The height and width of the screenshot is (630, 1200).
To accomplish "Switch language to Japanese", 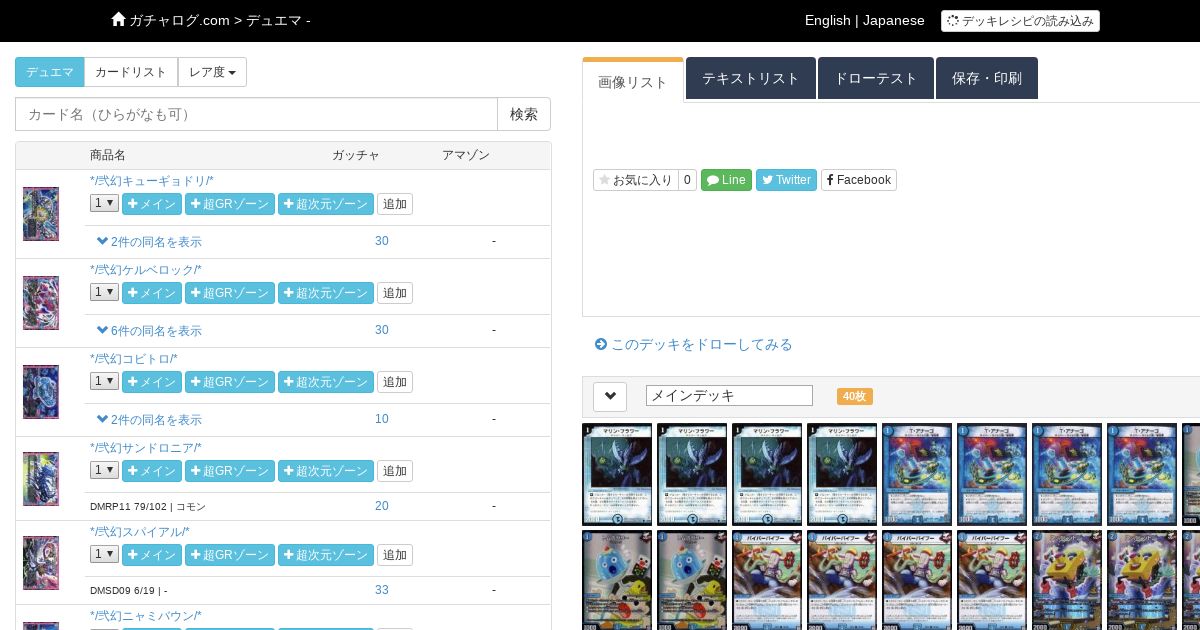I will coord(894,20).
